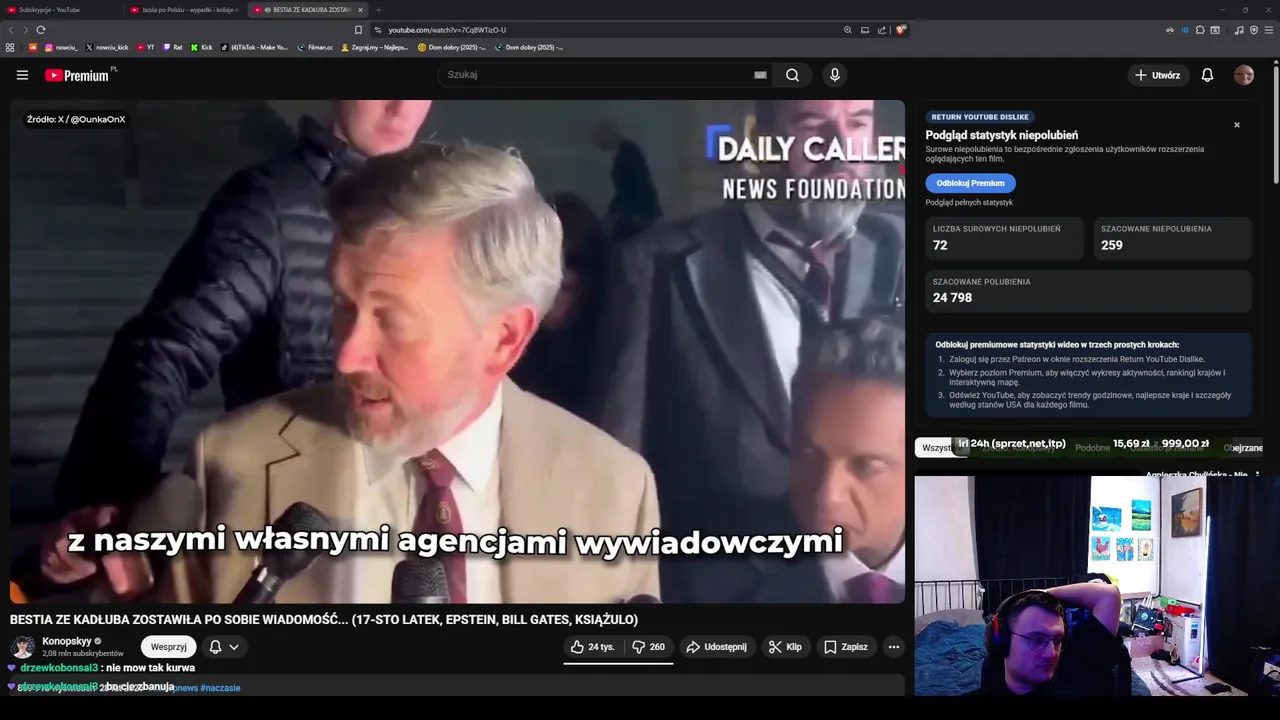Bookmark this page icon in address bar
Screen dimensions: 1280x720
[358, 30]
